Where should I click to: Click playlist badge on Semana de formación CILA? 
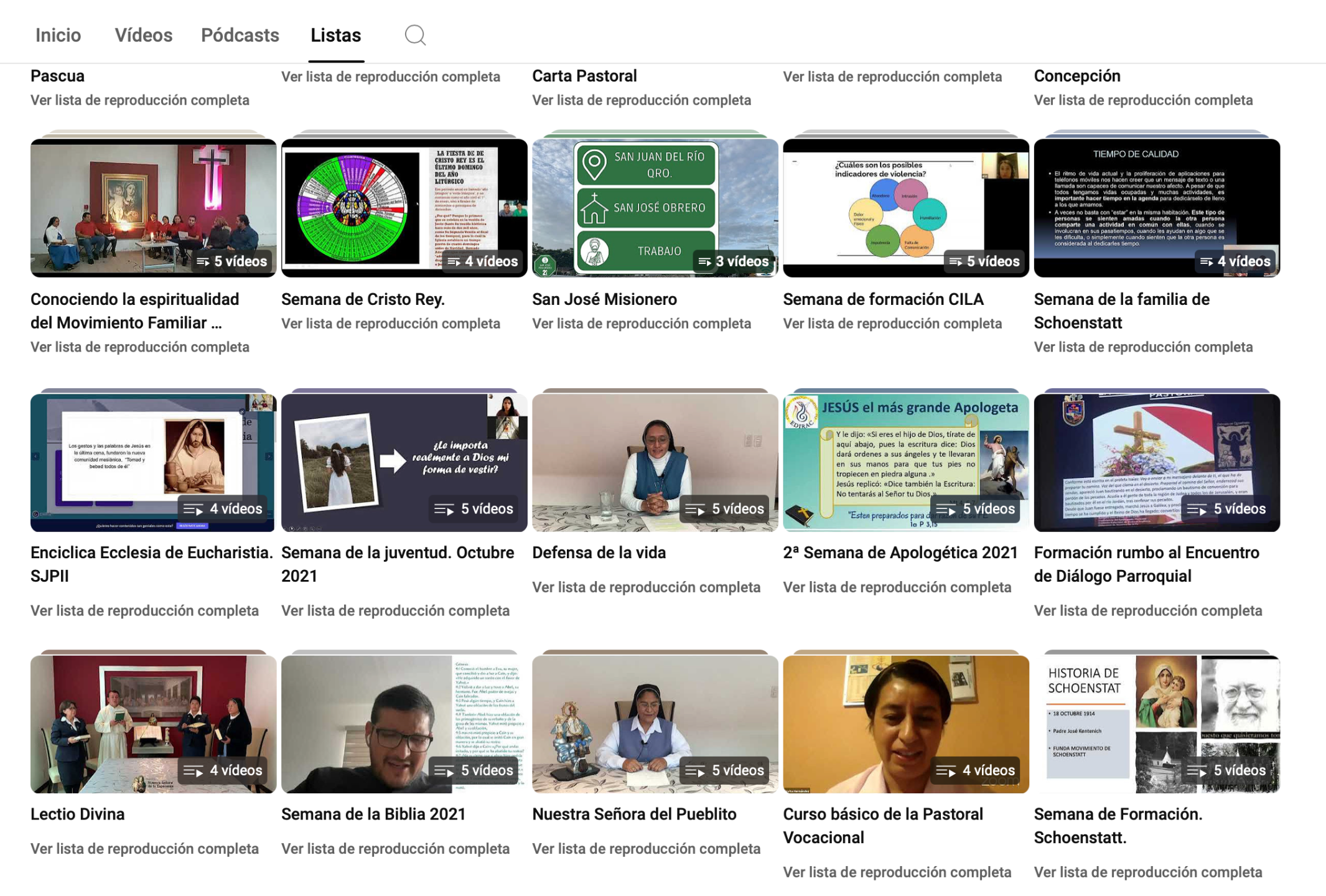click(x=984, y=261)
